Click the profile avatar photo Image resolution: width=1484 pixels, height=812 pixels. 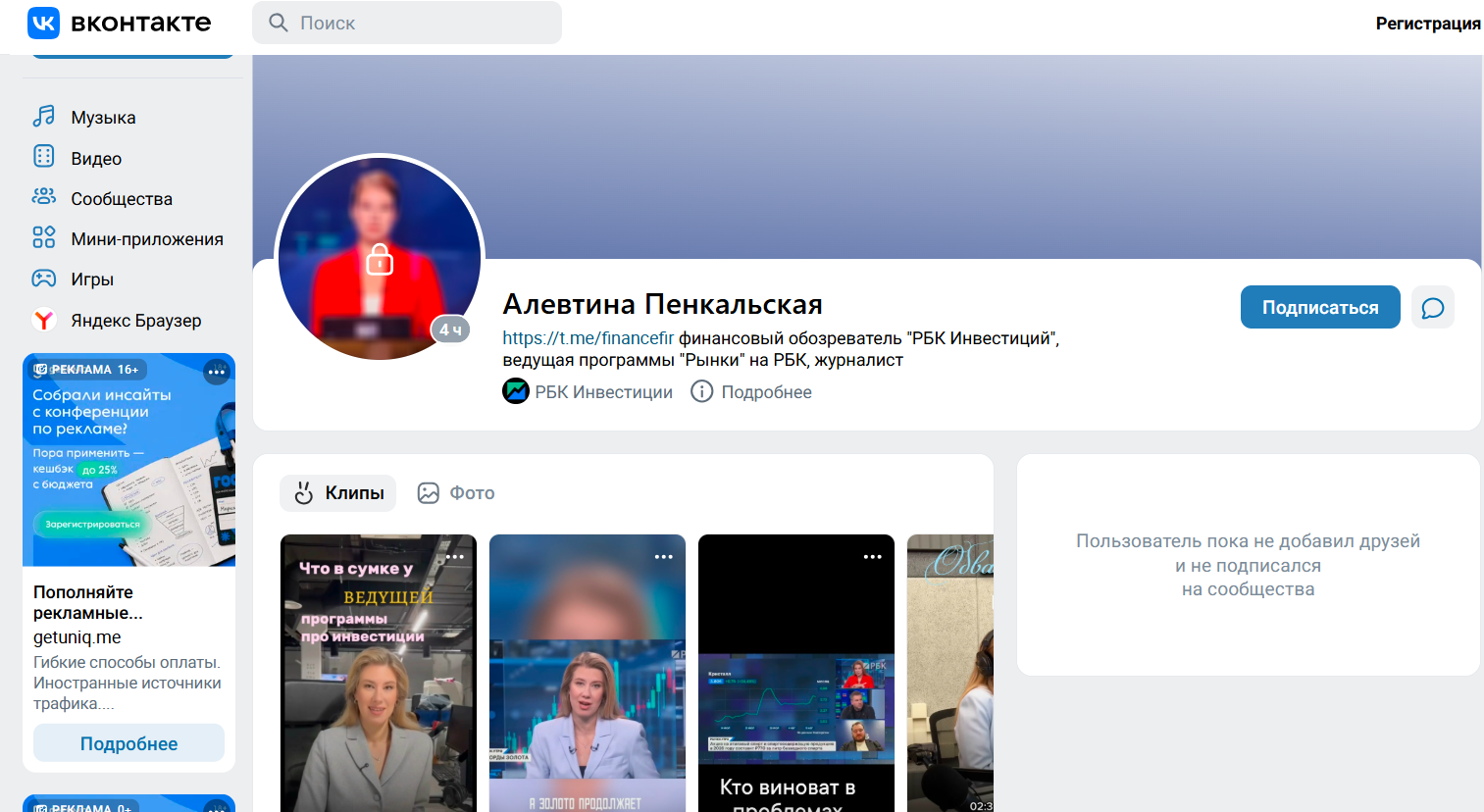380,258
